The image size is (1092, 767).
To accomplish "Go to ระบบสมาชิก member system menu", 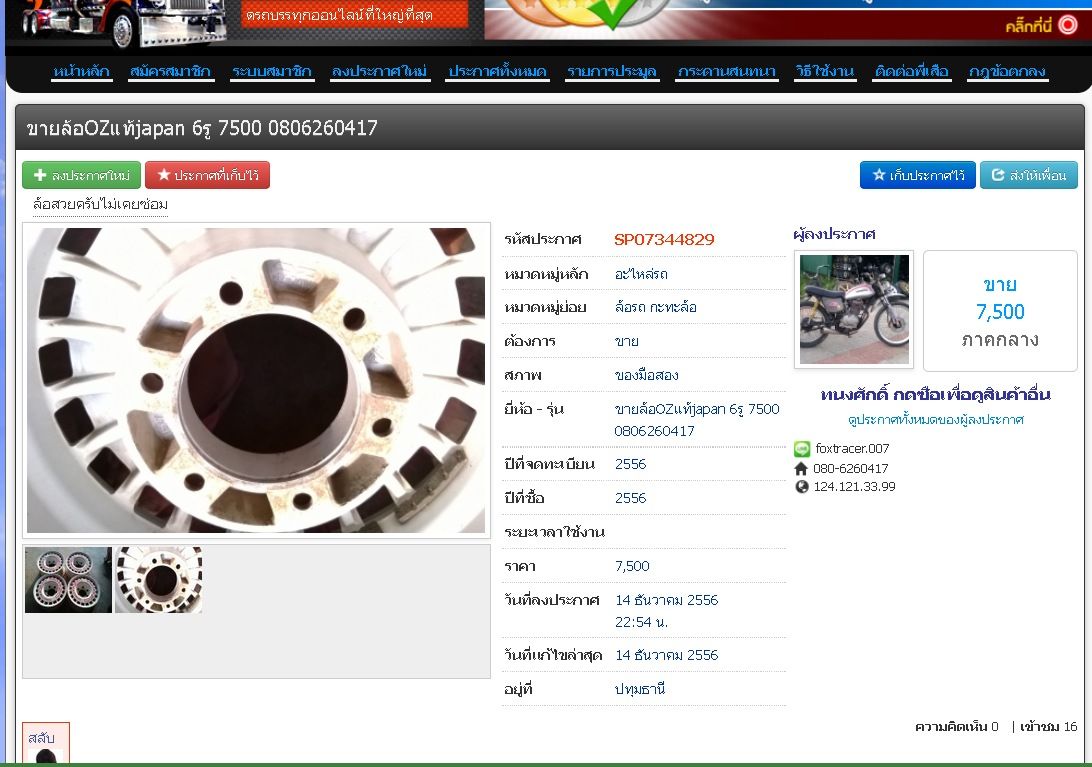I will coord(271,71).
